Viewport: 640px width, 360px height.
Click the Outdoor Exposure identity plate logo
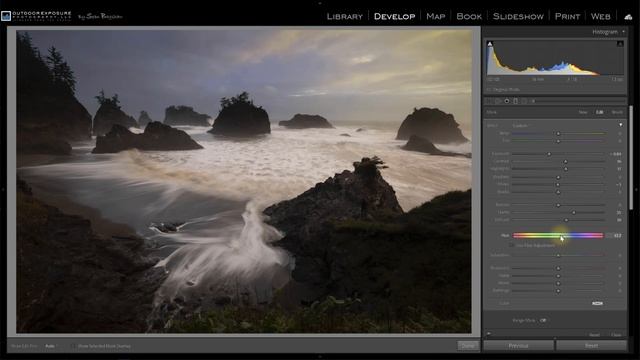(36, 16)
